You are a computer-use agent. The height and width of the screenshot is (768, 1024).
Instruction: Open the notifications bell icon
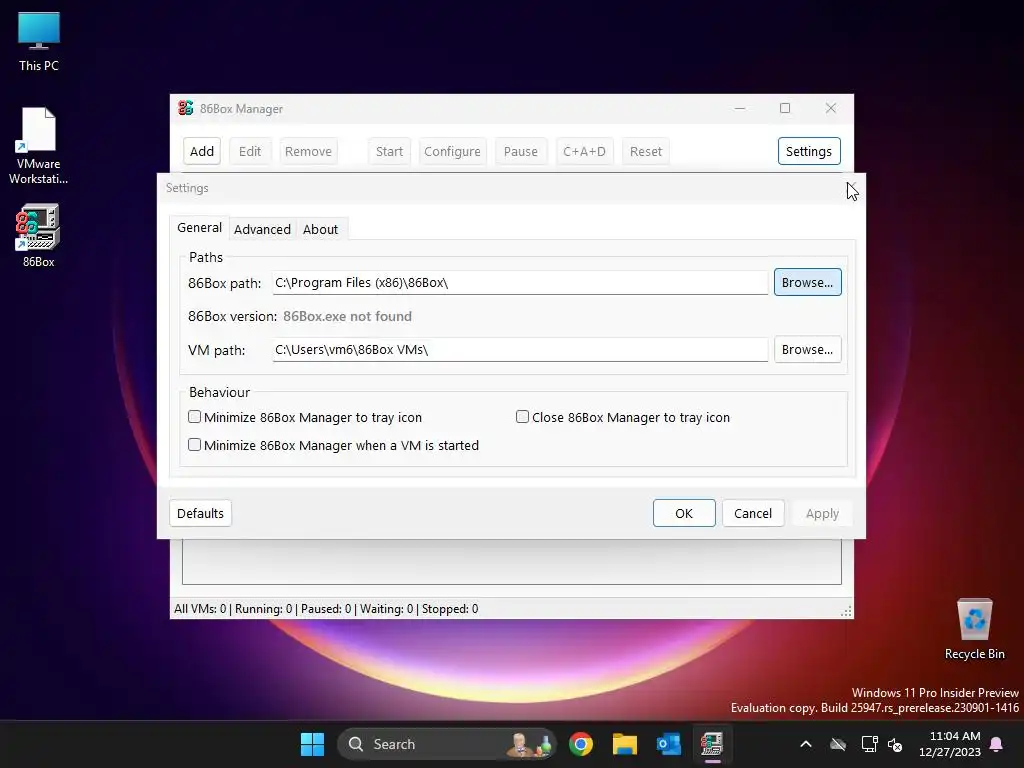pos(997,744)
